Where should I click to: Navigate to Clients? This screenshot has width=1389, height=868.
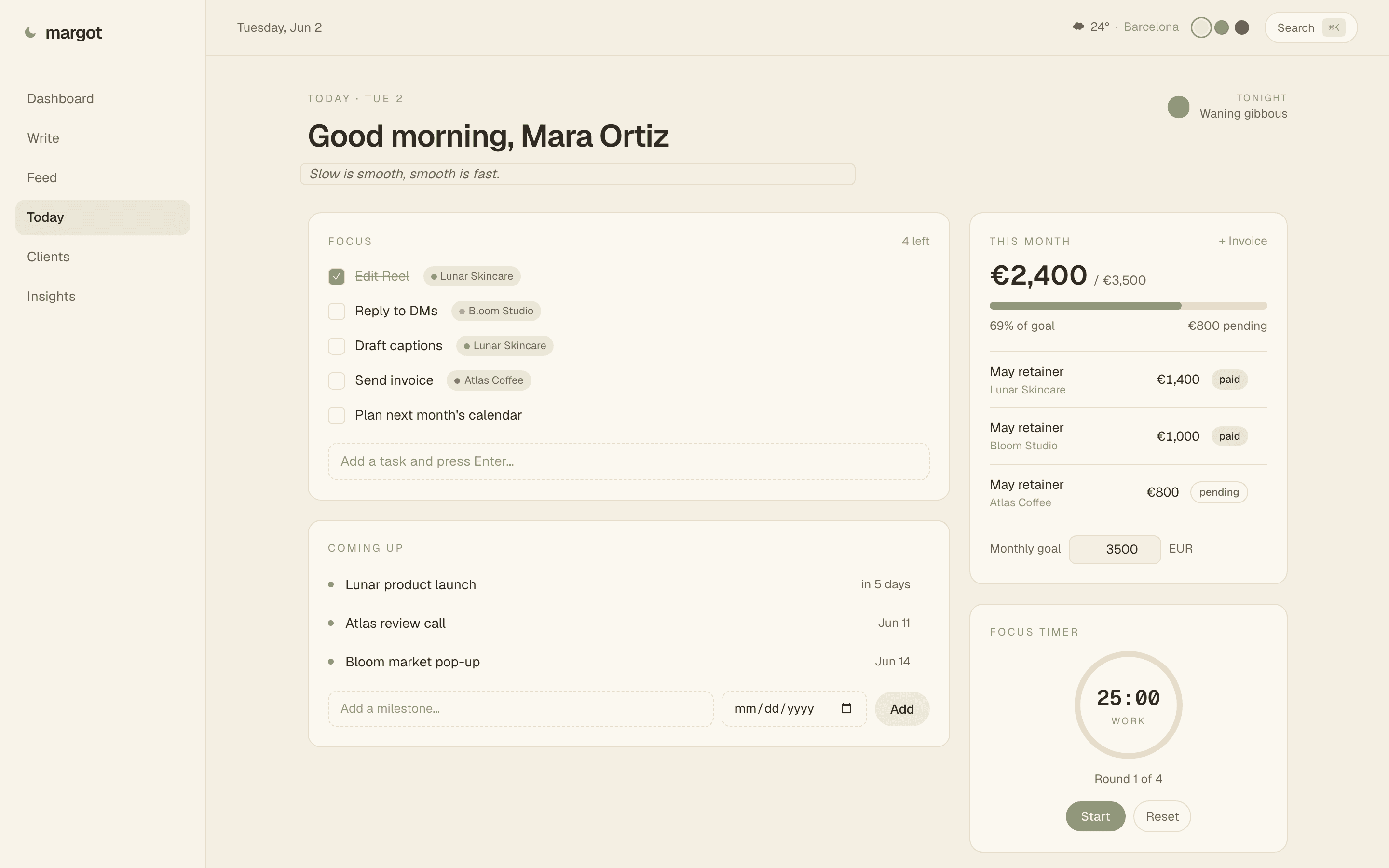pyautogui.click(x=103, y=257)
